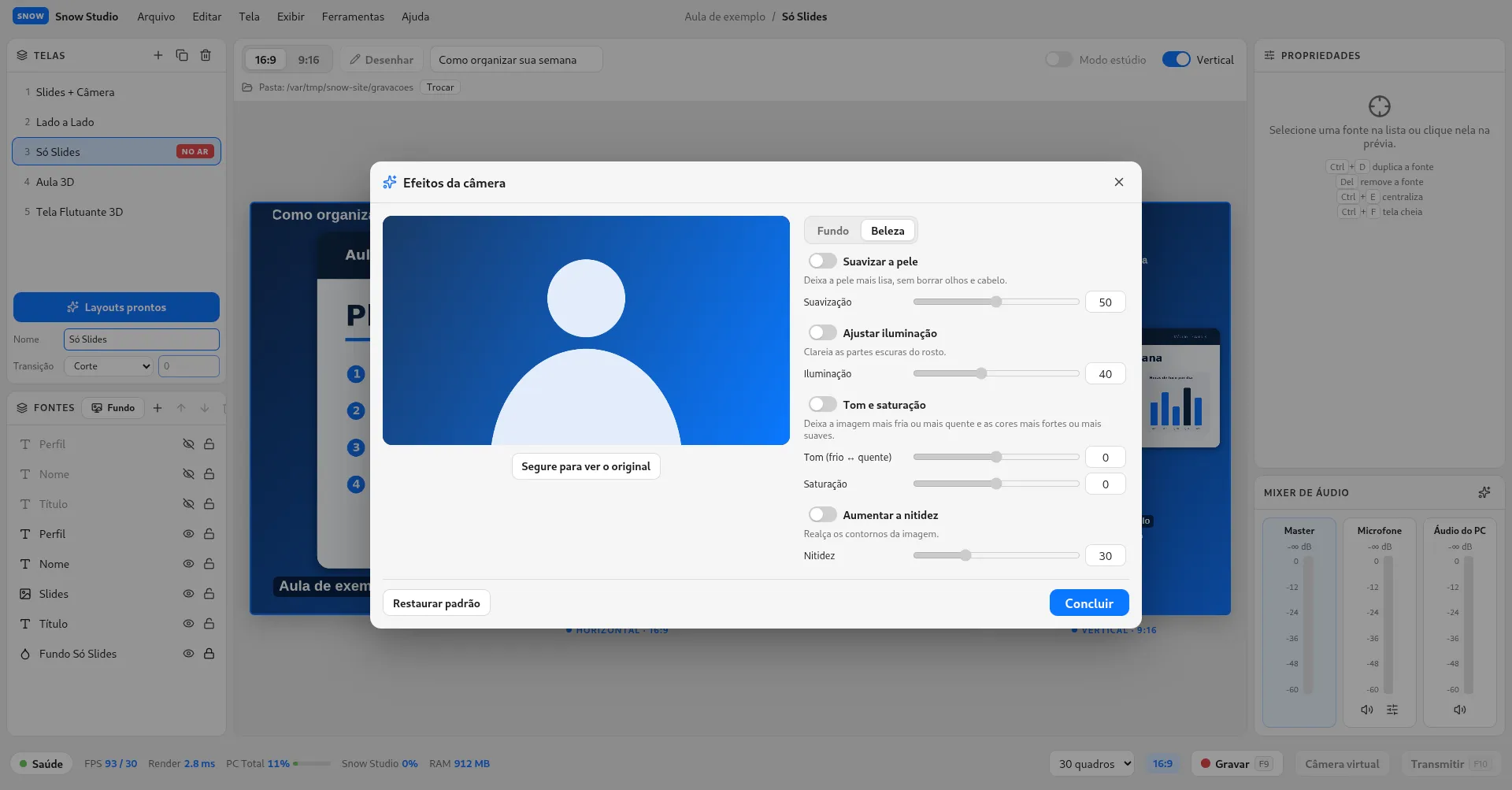Open the Transição Corte dropdown
The width and height of the screenshot is (1512, 790).
[109, 366]
